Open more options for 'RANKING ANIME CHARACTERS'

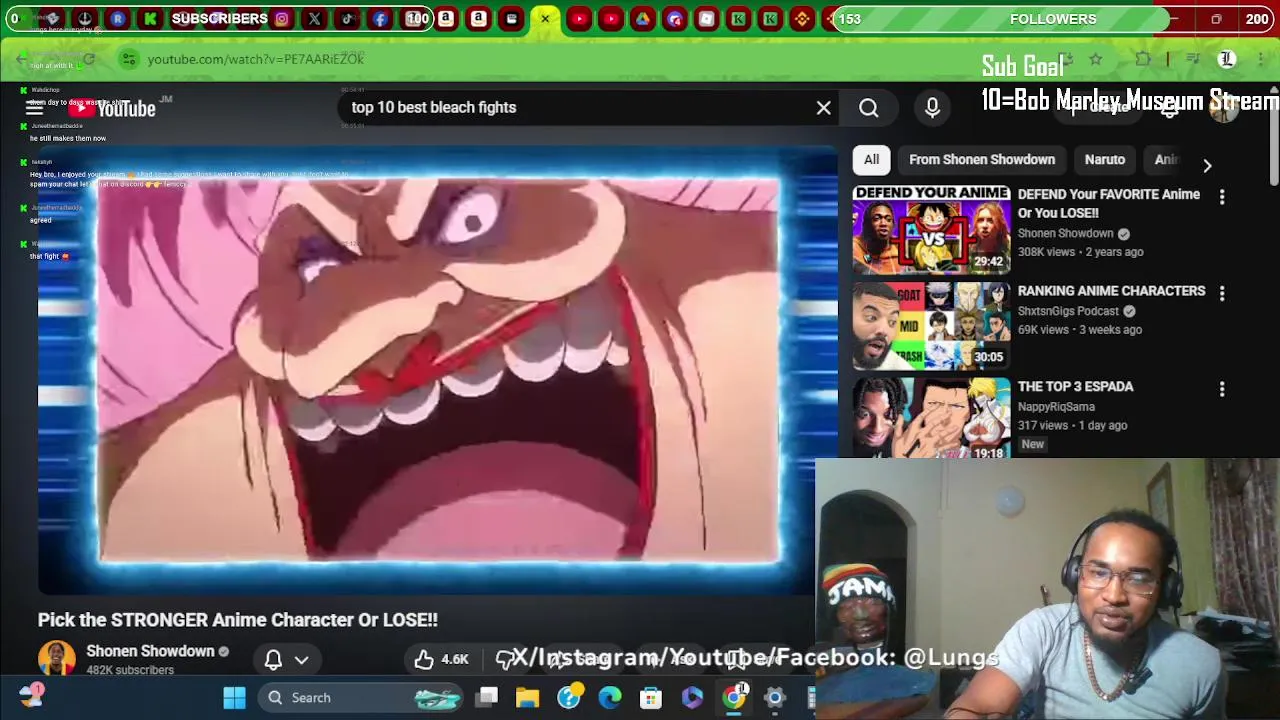click(1221, 294)
